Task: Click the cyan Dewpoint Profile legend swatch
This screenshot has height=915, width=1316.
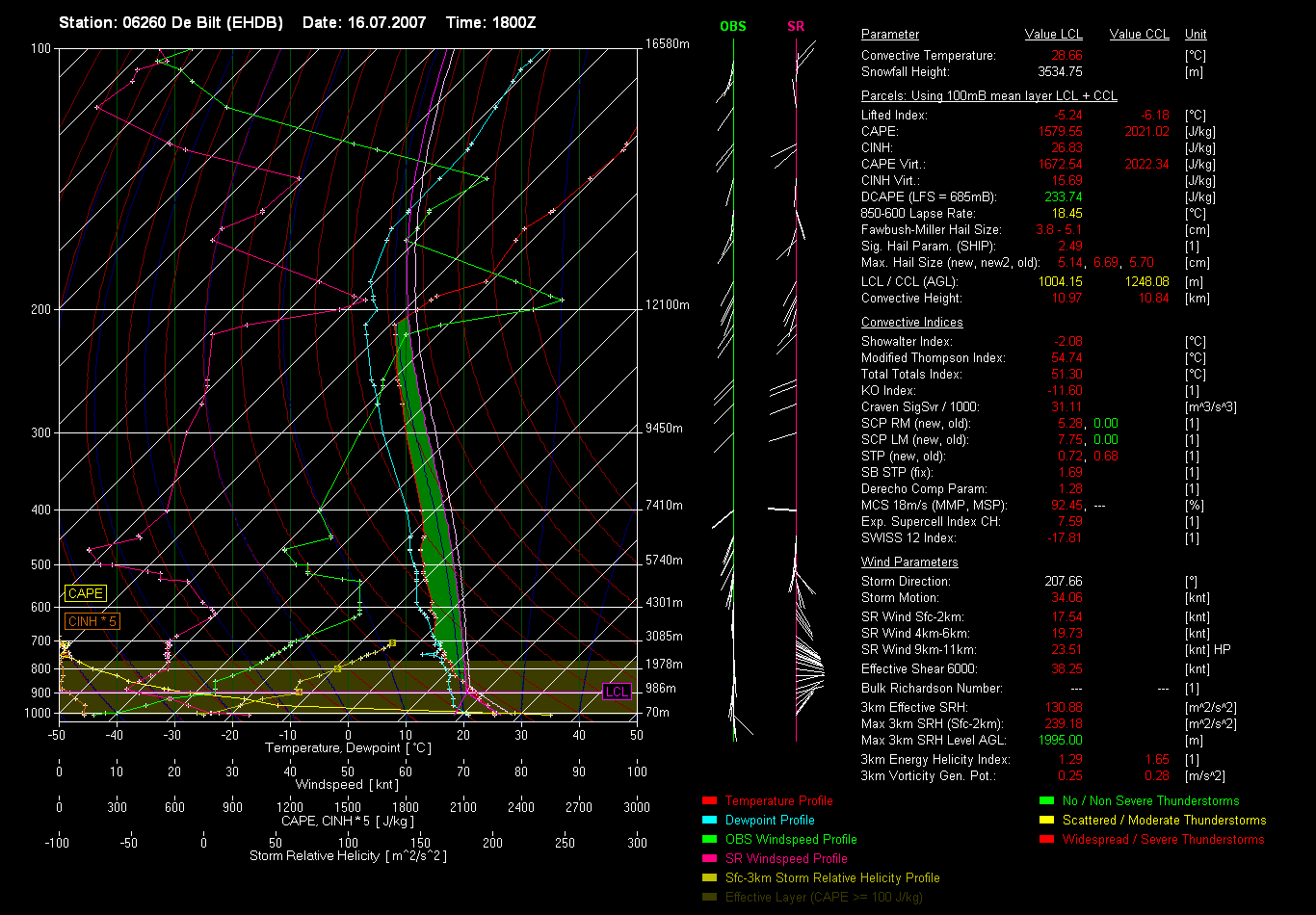Action: click(x=710, y=820)
